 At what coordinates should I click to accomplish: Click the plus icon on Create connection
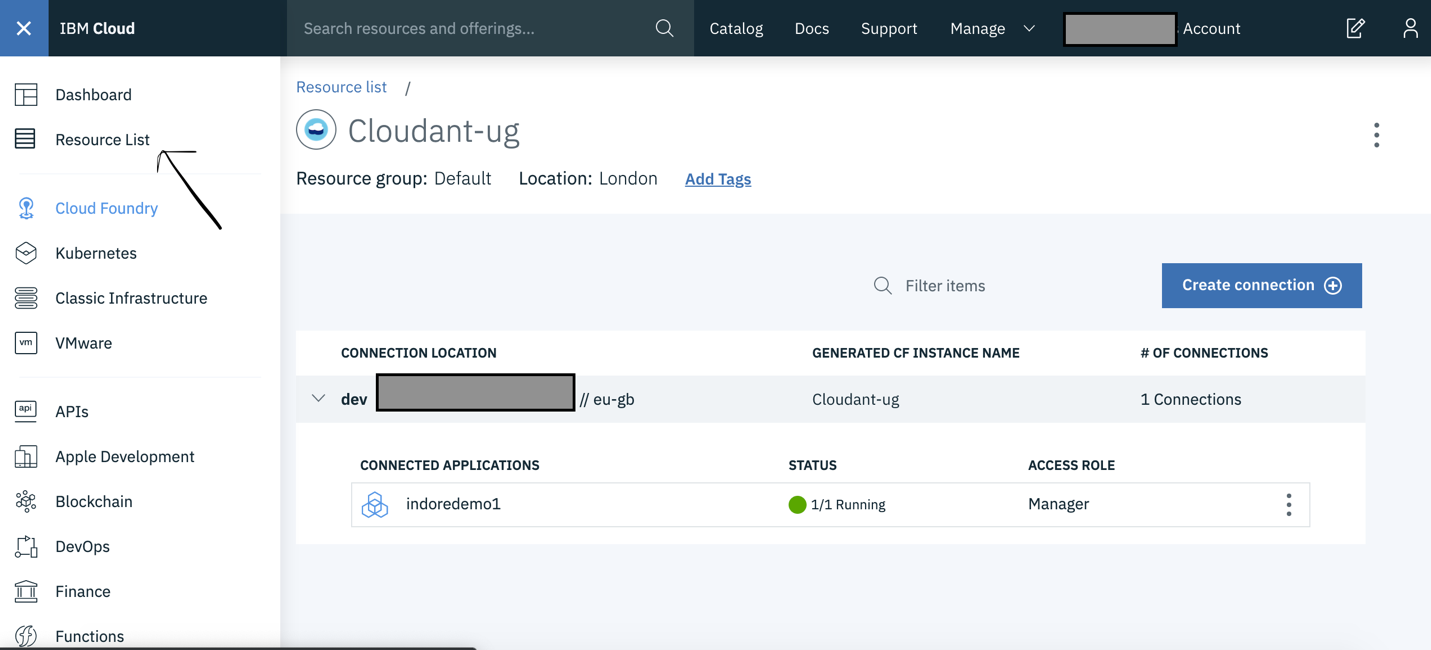point(1333,286)
